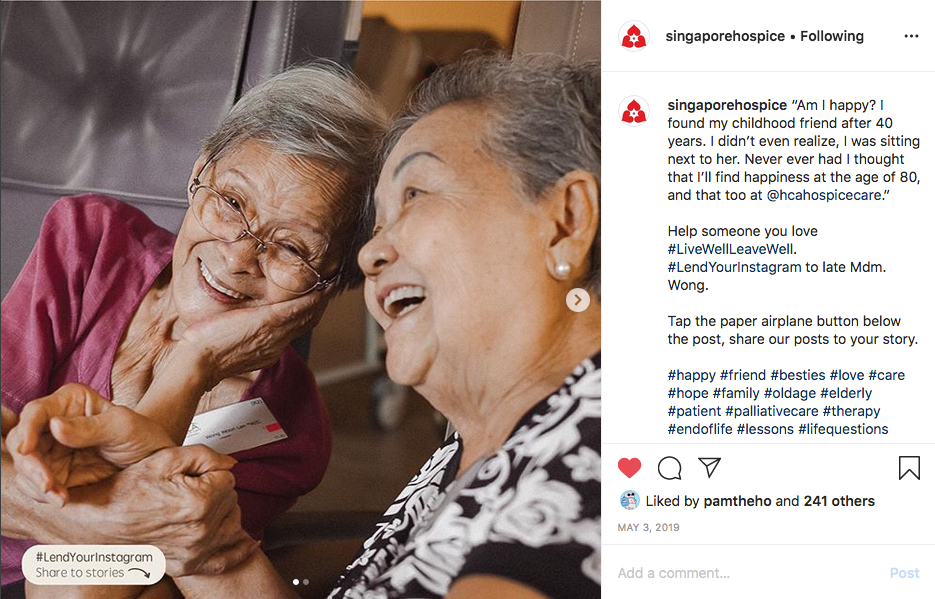The height and width of the screenshot is (599, 935).
Task: Go to next photo with carousel arrow
Action: point(577,300)
